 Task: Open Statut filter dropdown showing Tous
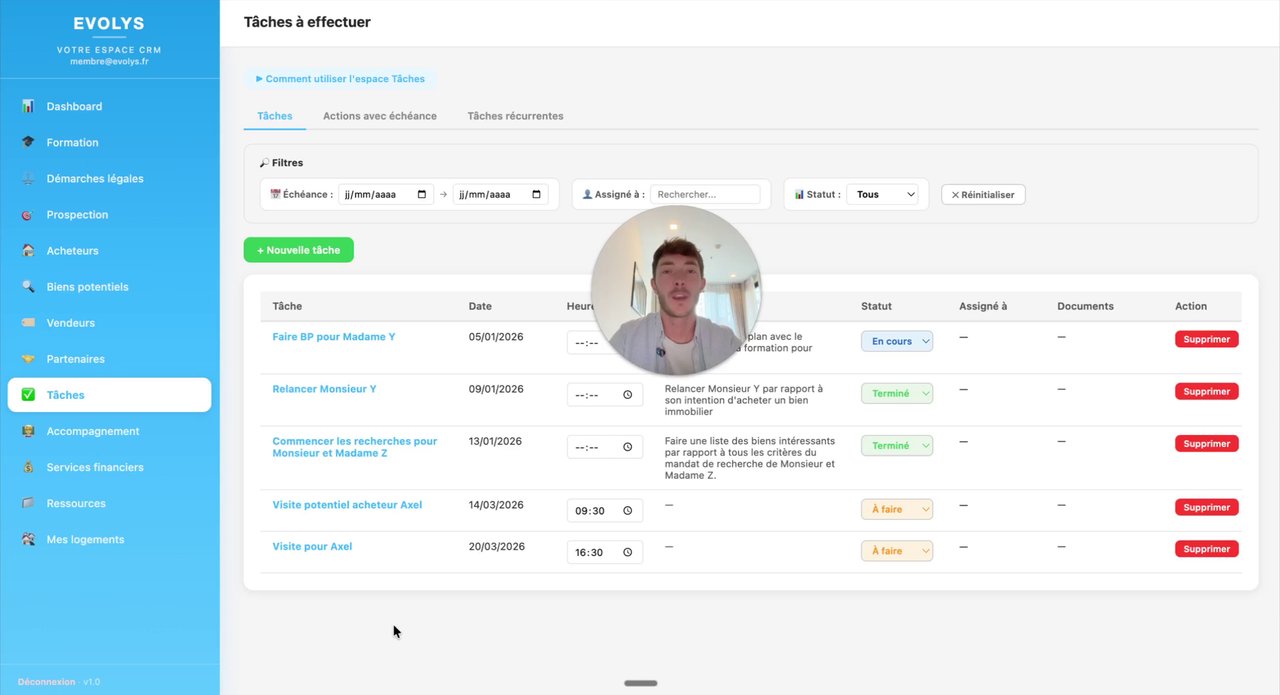coord(882,194)
